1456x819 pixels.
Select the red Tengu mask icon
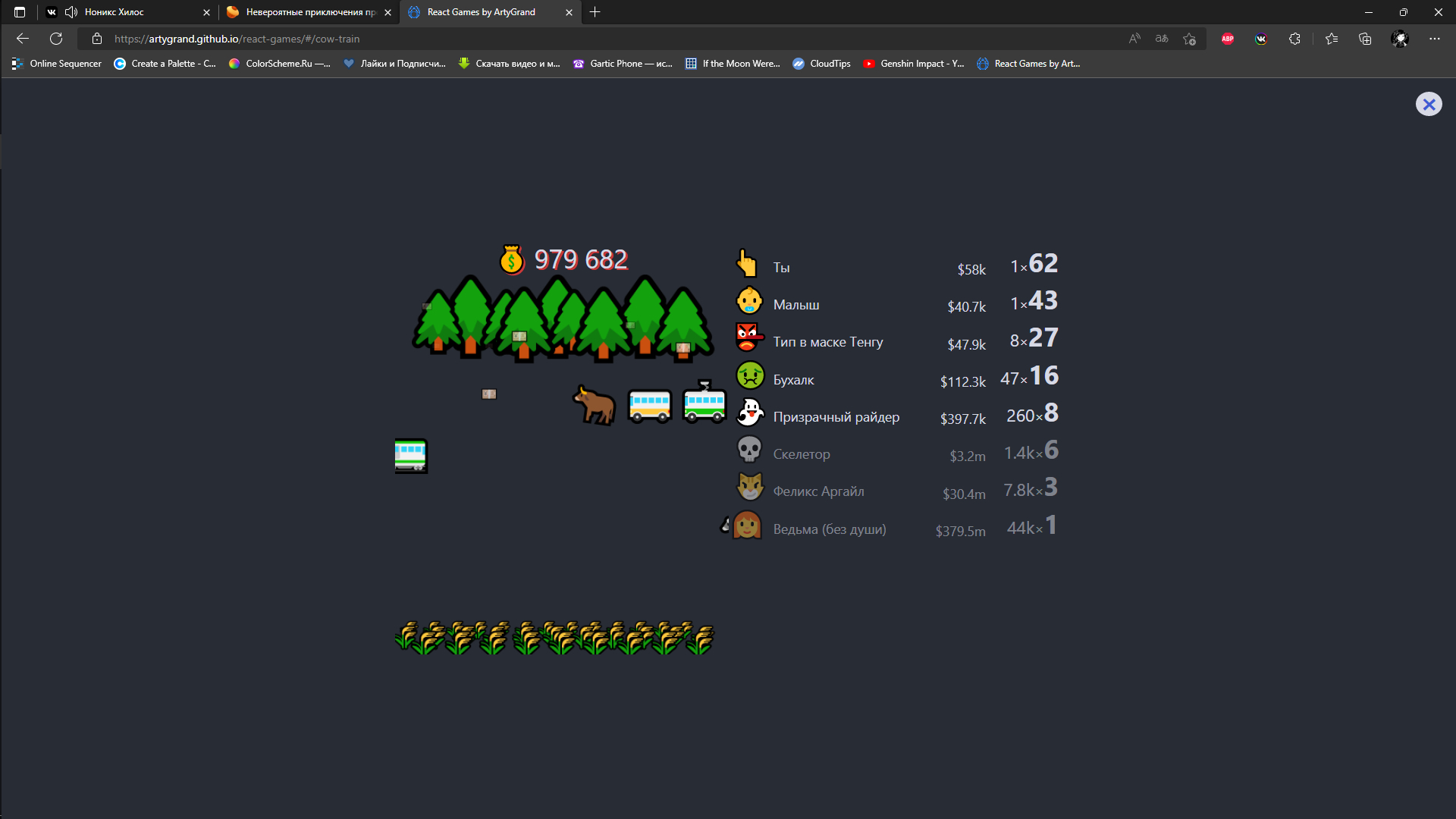point(748,337)
